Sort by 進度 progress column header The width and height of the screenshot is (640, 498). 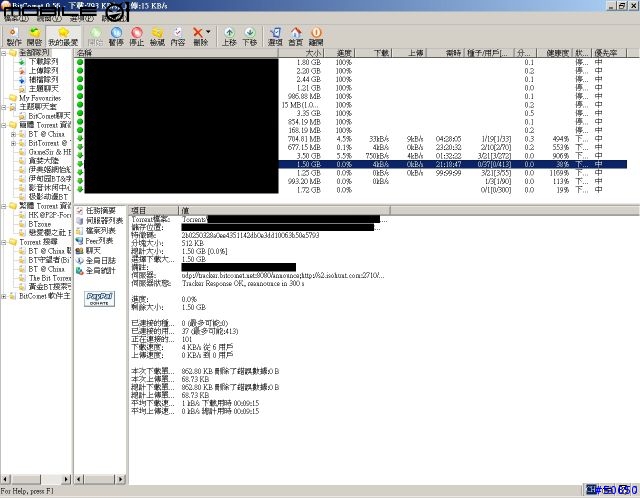pyautogui.click(x=340, y=53)
